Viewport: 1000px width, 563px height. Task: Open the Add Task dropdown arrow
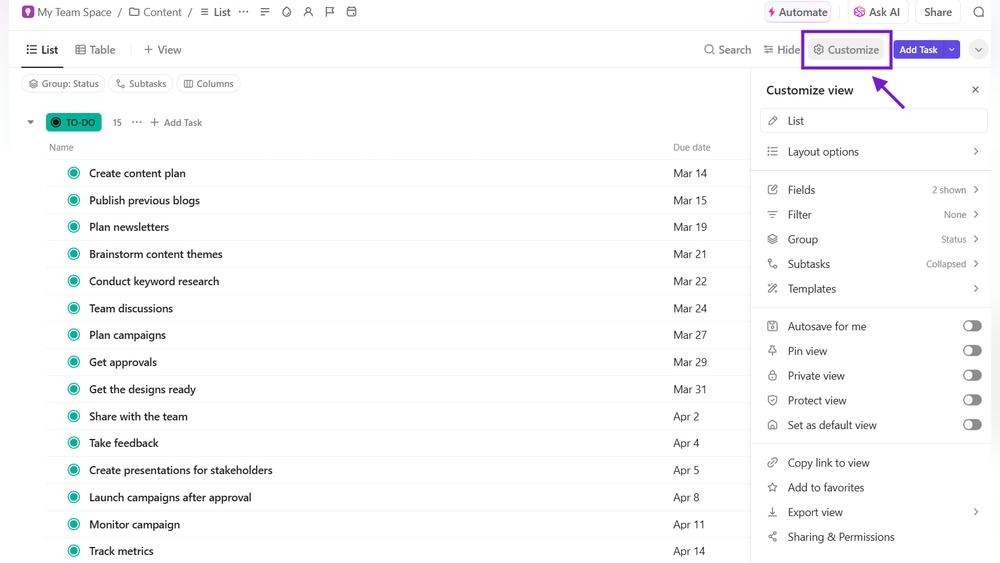pyautogui.click(x=952, y=50)
